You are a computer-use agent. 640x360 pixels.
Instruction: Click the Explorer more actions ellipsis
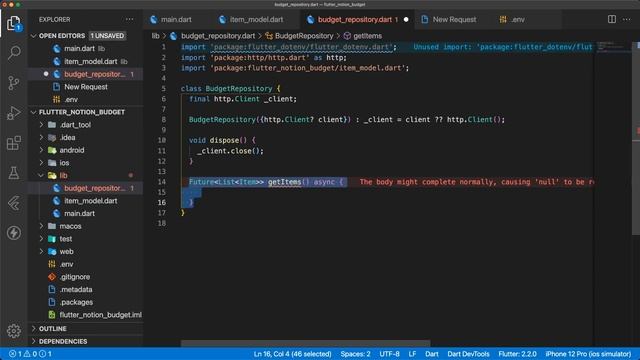pyautogui.click(x=129, y=19)
